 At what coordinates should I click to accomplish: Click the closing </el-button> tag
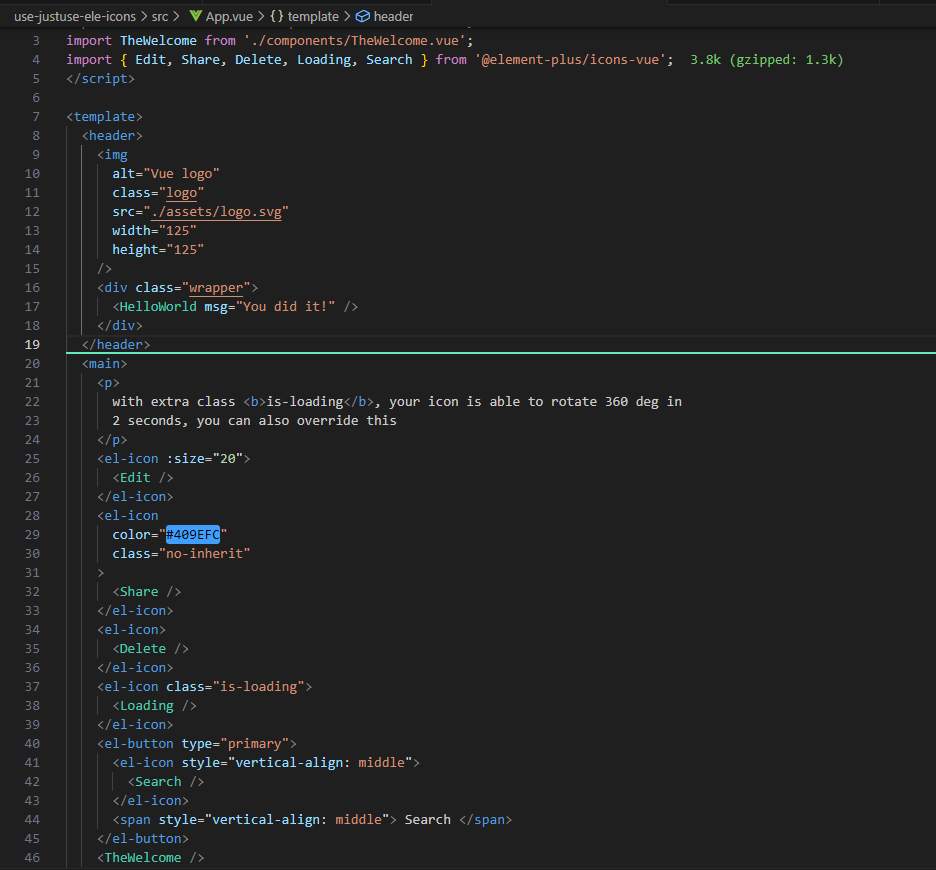coord(143,838)
